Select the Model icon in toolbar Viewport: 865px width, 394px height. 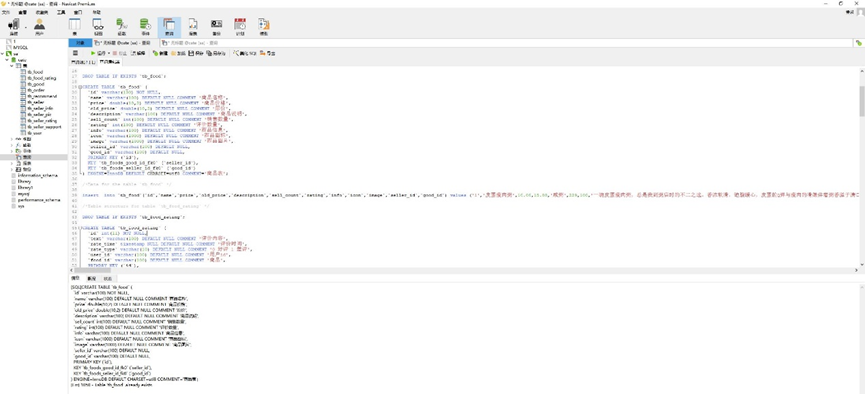pyautogui.click(x=264, y=26)
